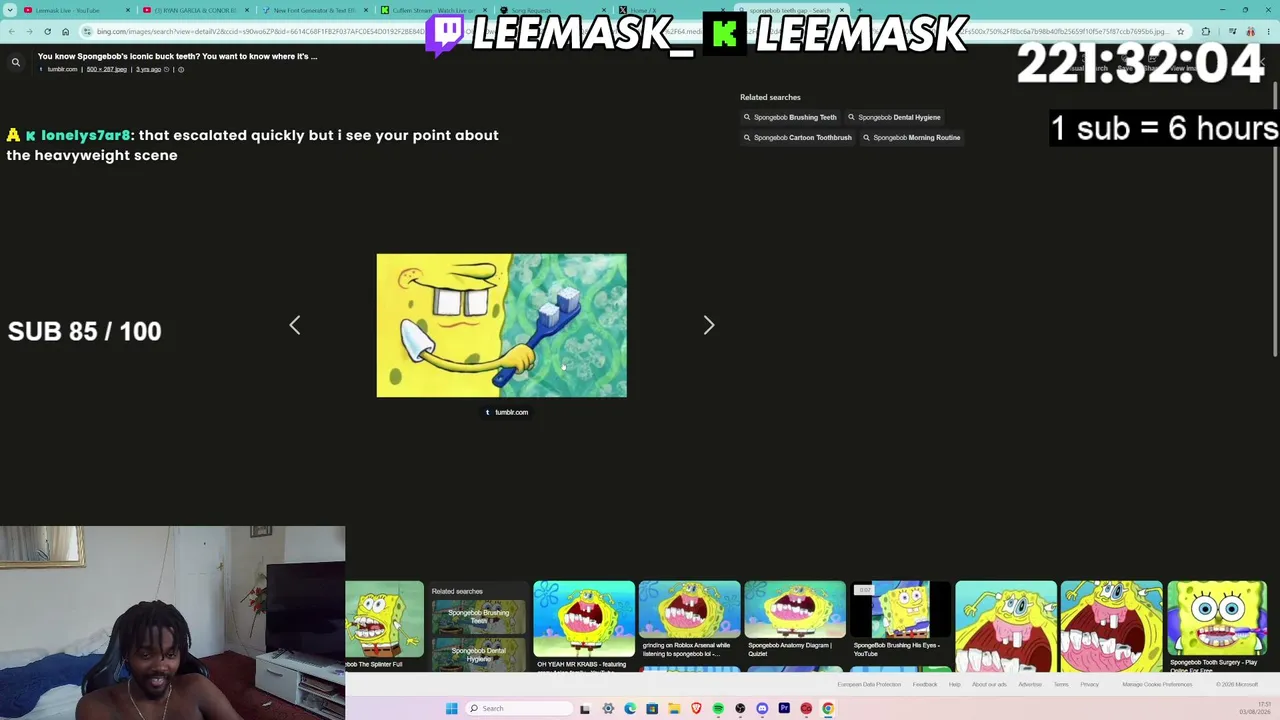Open Help link in the footer
Viewport: 1280px width, 720px height.
(x=954, y=684)
